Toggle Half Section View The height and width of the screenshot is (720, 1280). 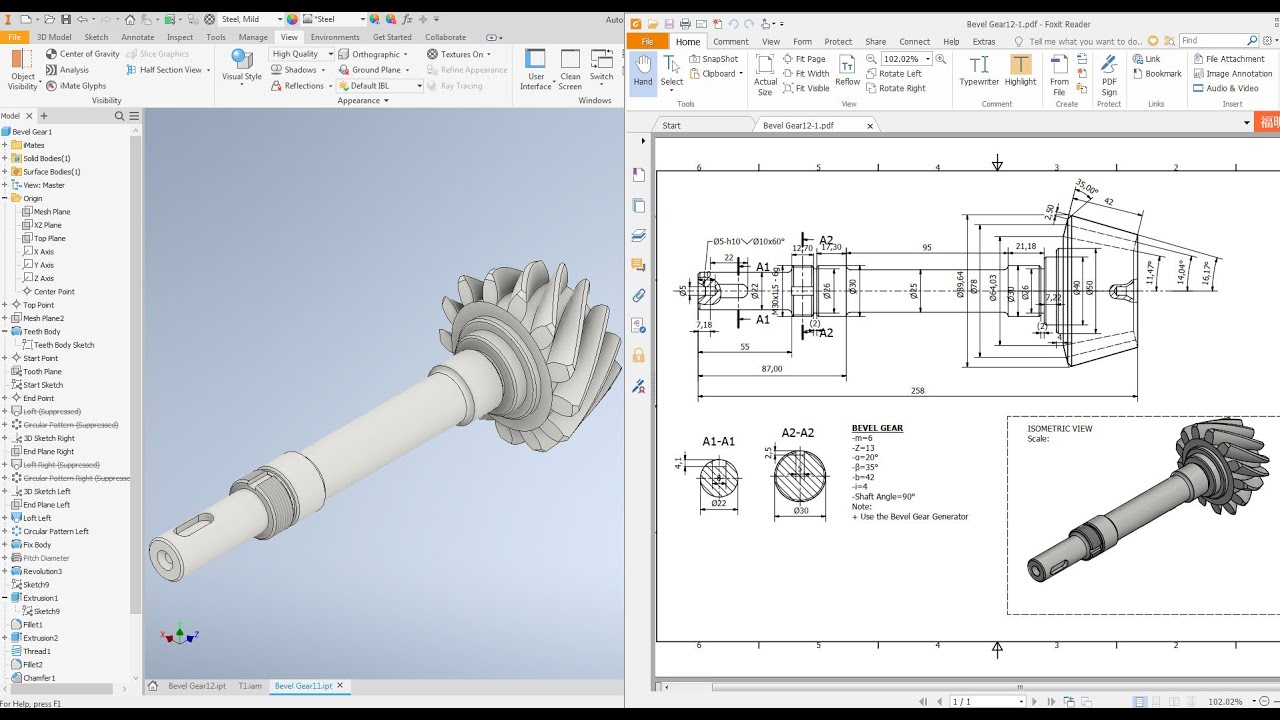coord(170,70)
